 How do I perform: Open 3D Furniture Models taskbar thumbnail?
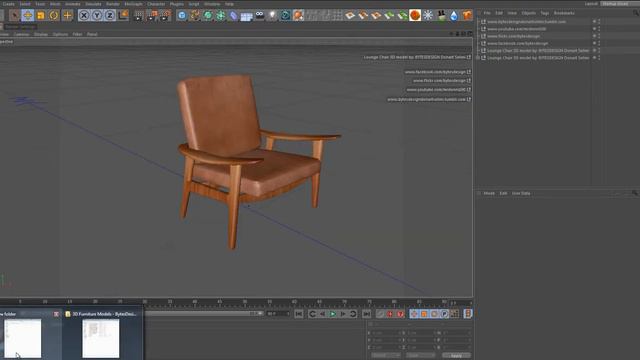click(101, 339)
